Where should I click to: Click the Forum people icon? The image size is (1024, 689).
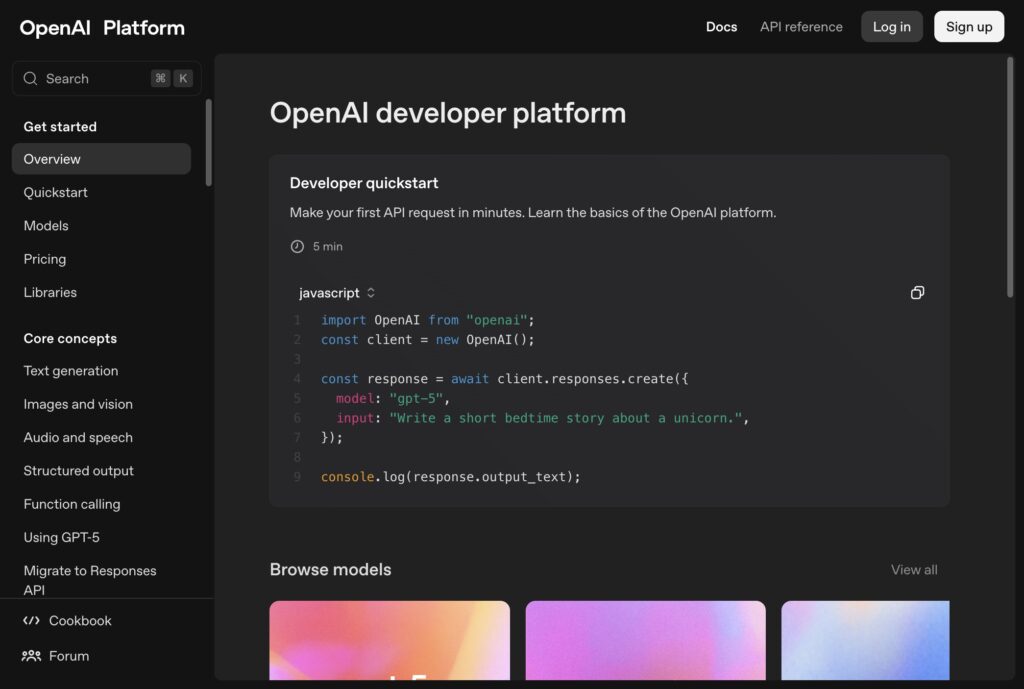pyautogui.click(x=31, y=656)
